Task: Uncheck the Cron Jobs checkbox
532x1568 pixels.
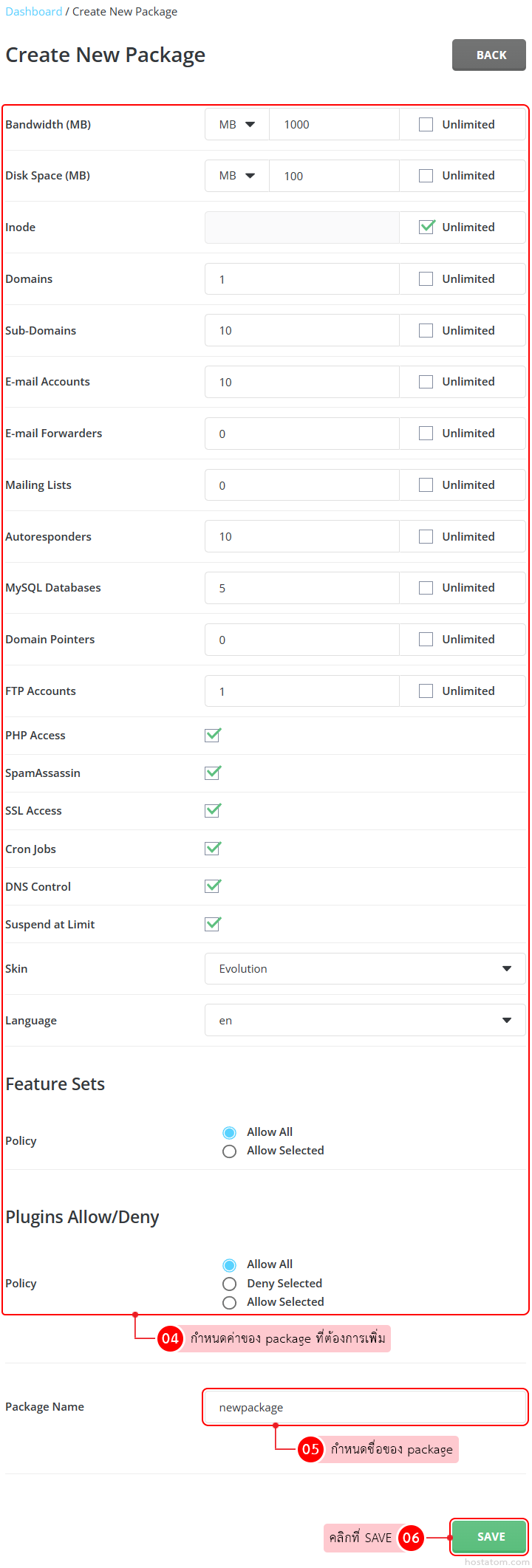Action: (x=213, y=849)
